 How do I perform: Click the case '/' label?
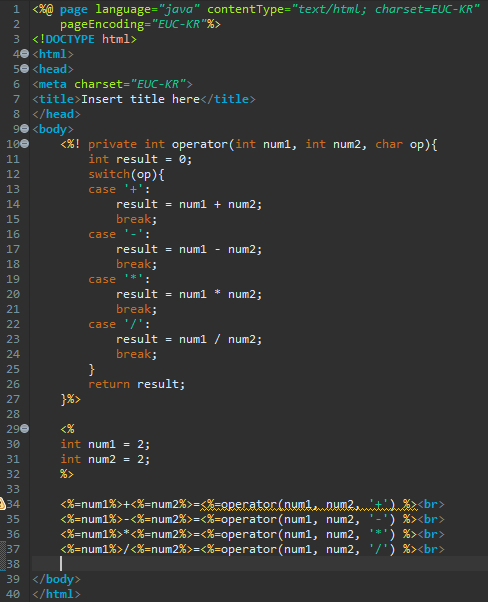[x=119, y=324]
